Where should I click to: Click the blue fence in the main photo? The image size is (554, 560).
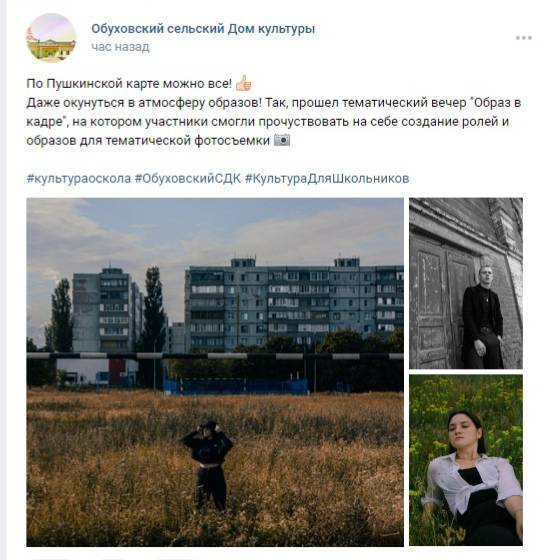point(236,386)
